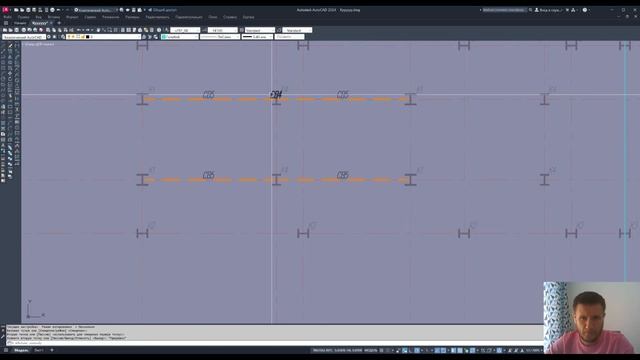Viewport: 640px width, 360px height.
Task: Open the Файл menu
Action: coord(7,17)
